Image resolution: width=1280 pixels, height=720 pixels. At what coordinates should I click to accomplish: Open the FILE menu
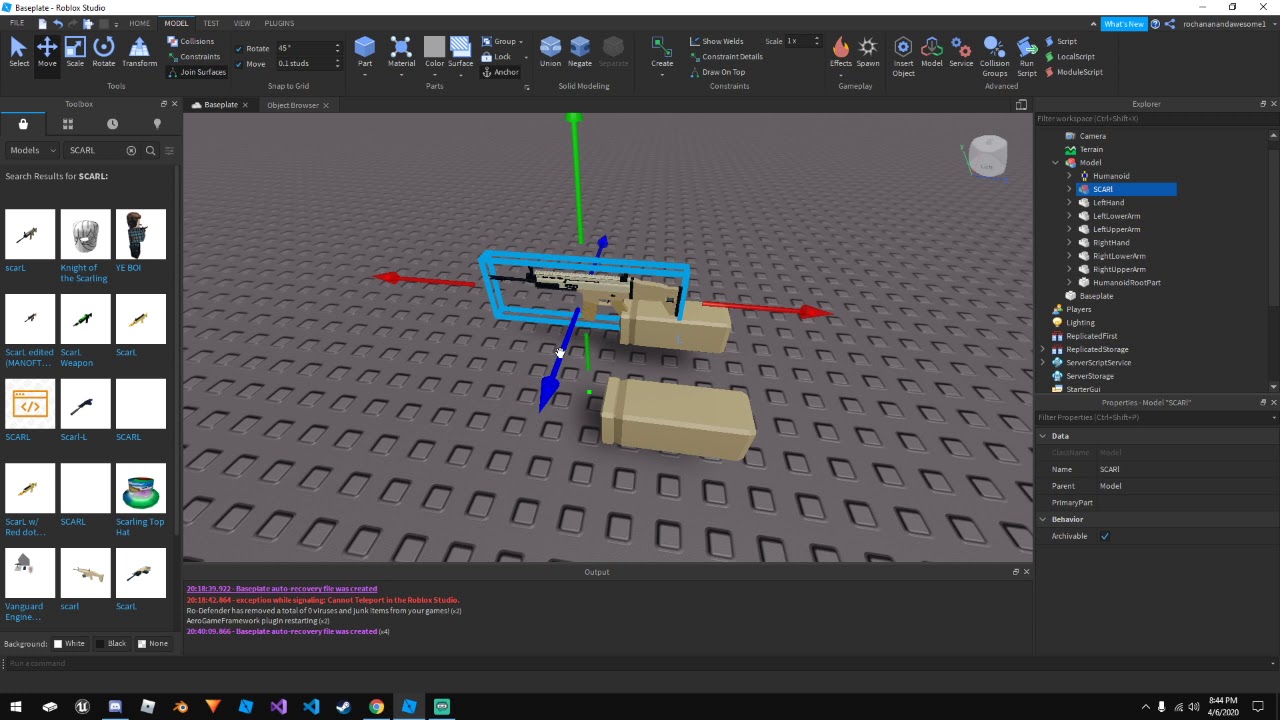tap(17, 23)
